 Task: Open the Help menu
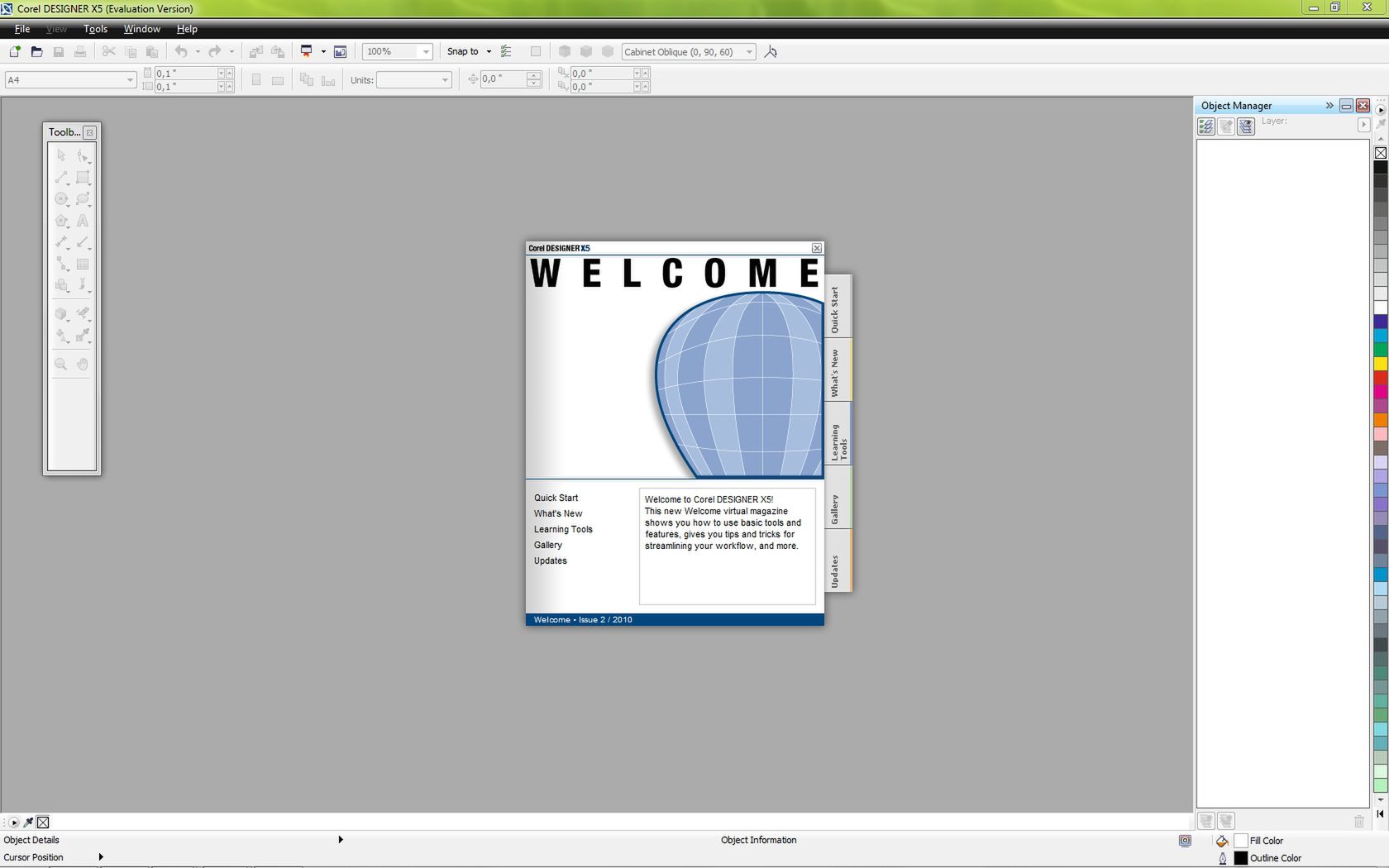click(187, 29)
